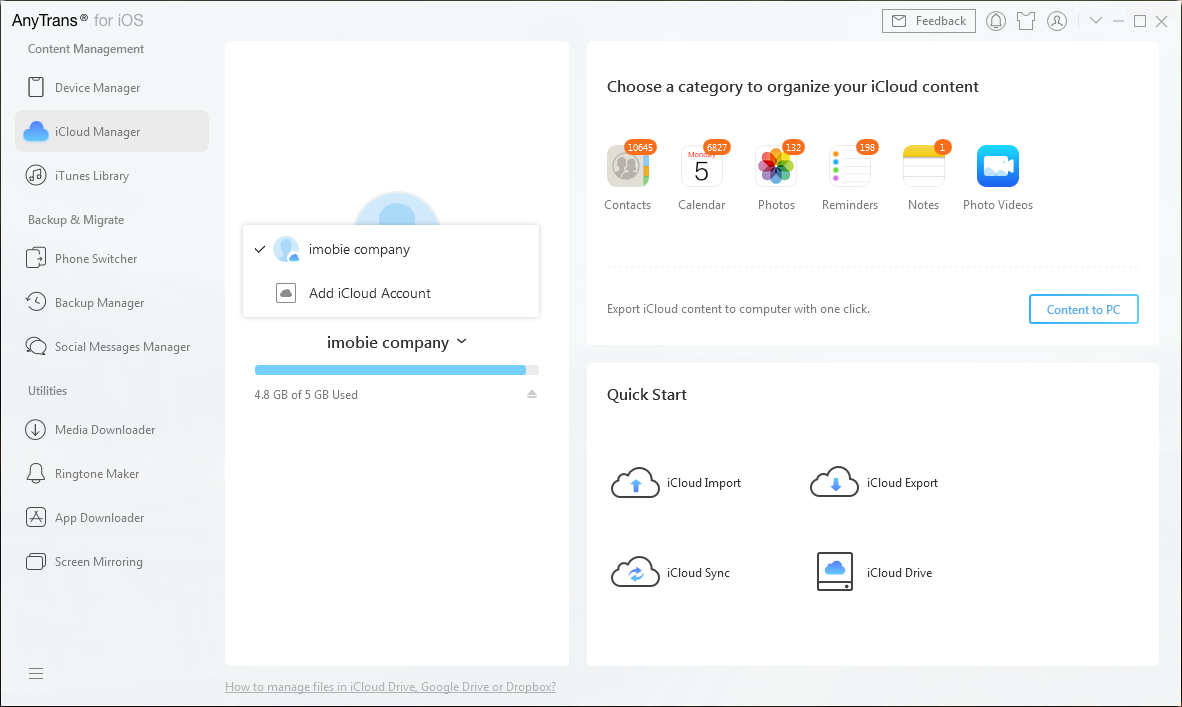This screenshot has width=1182, height=707.
Task: Select the imobie company account checkmark
Action: [260, 249]
